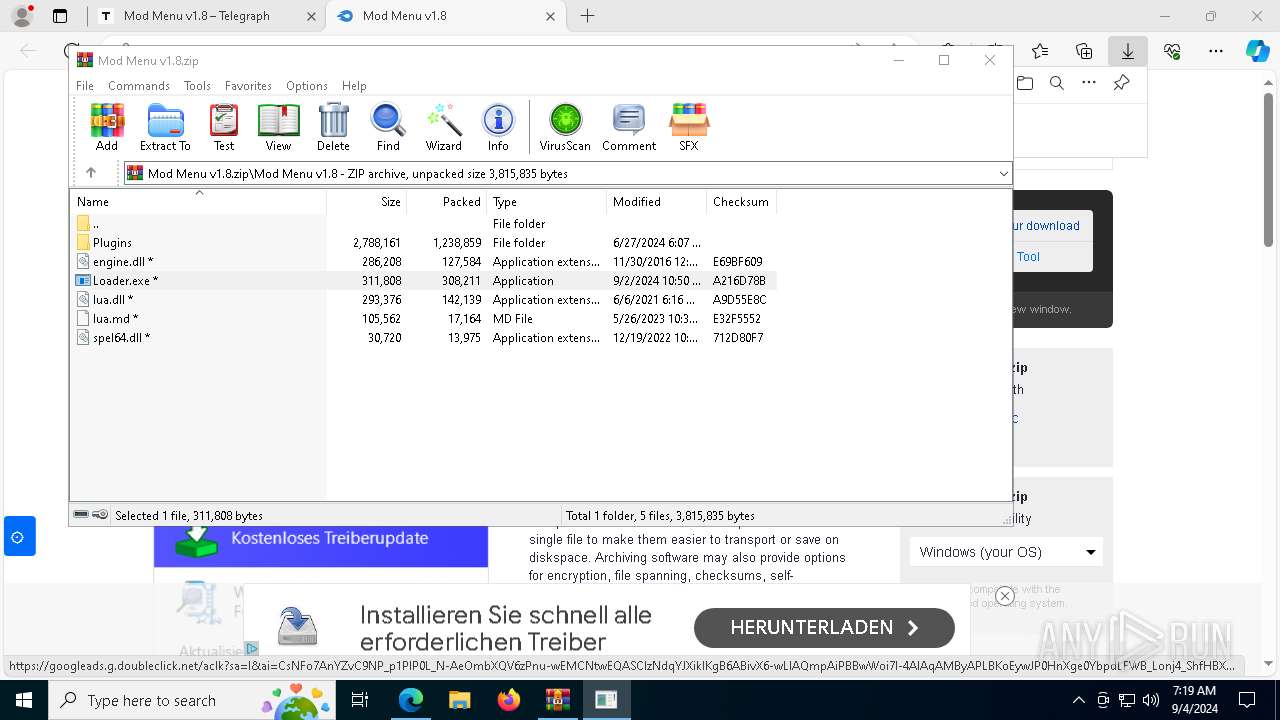Open Edge Settings and more menu
This screenshot has height=720, width=1280.
tap(1216, 51)
